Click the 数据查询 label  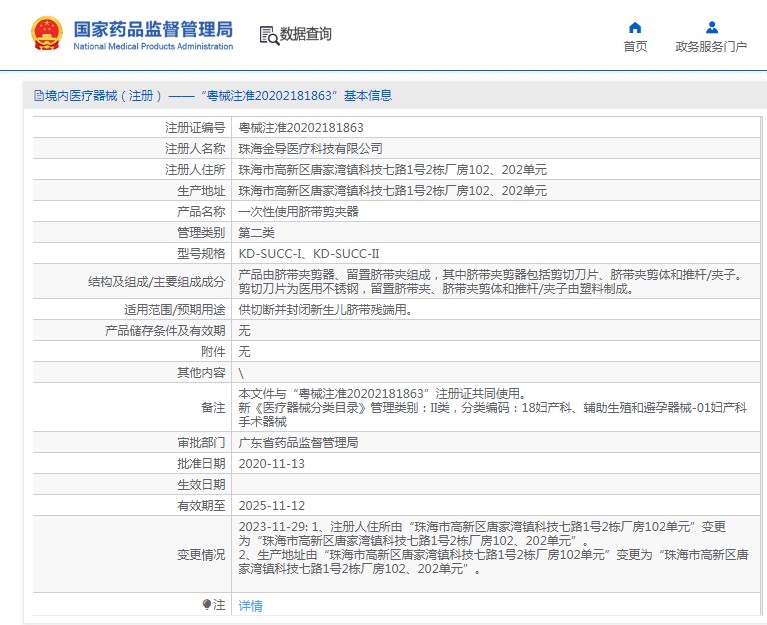(306, 34)
